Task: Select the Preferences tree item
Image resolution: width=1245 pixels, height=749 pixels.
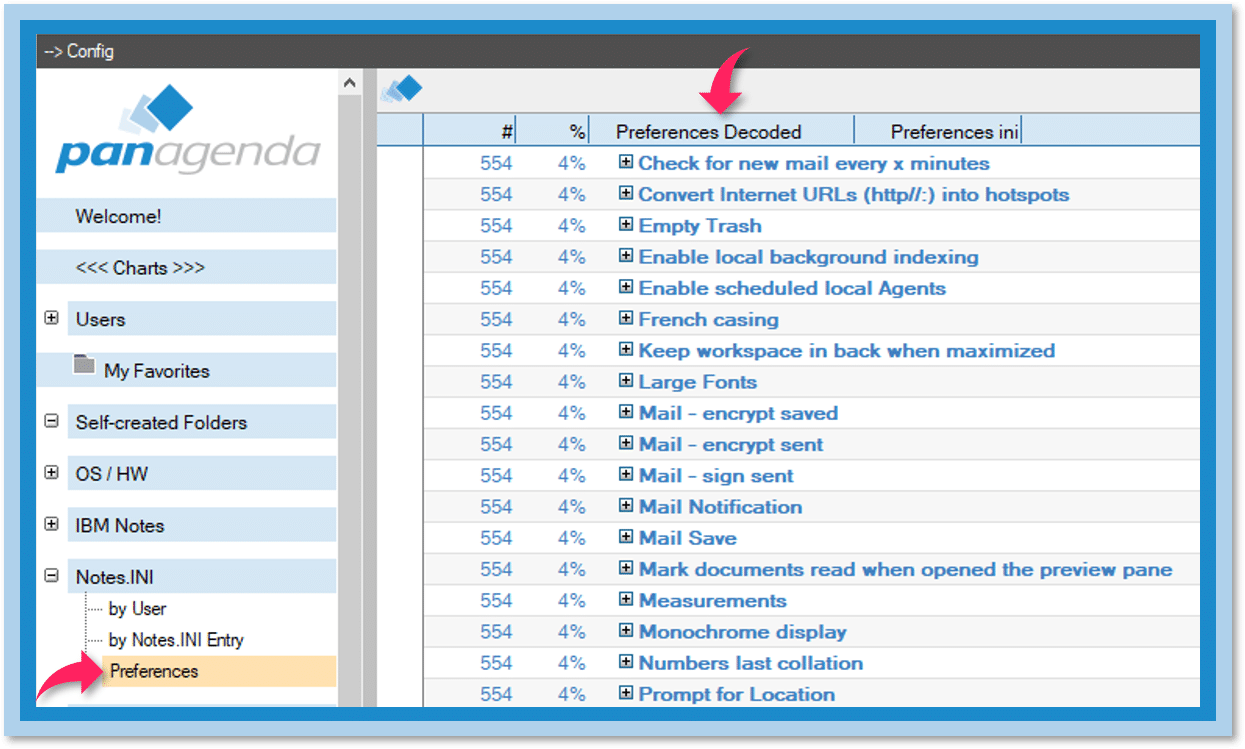Action: (154, 671)
